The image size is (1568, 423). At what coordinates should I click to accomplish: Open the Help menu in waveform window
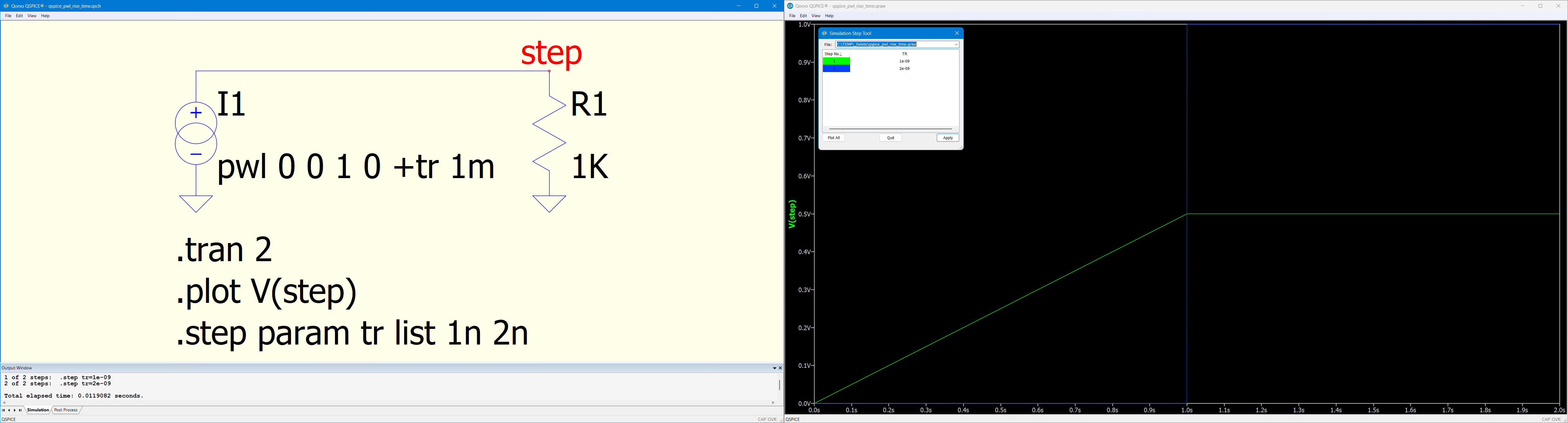click(830, 16)
